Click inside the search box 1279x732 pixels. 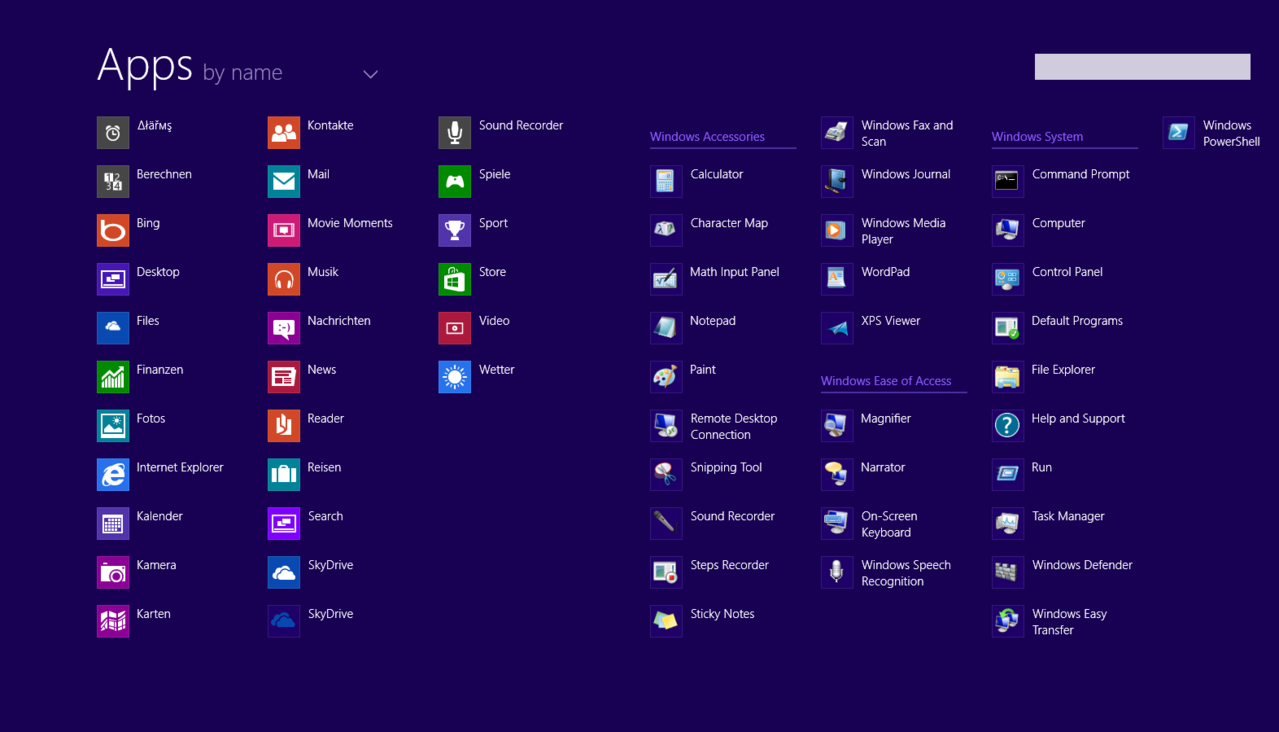point(1141,66)
